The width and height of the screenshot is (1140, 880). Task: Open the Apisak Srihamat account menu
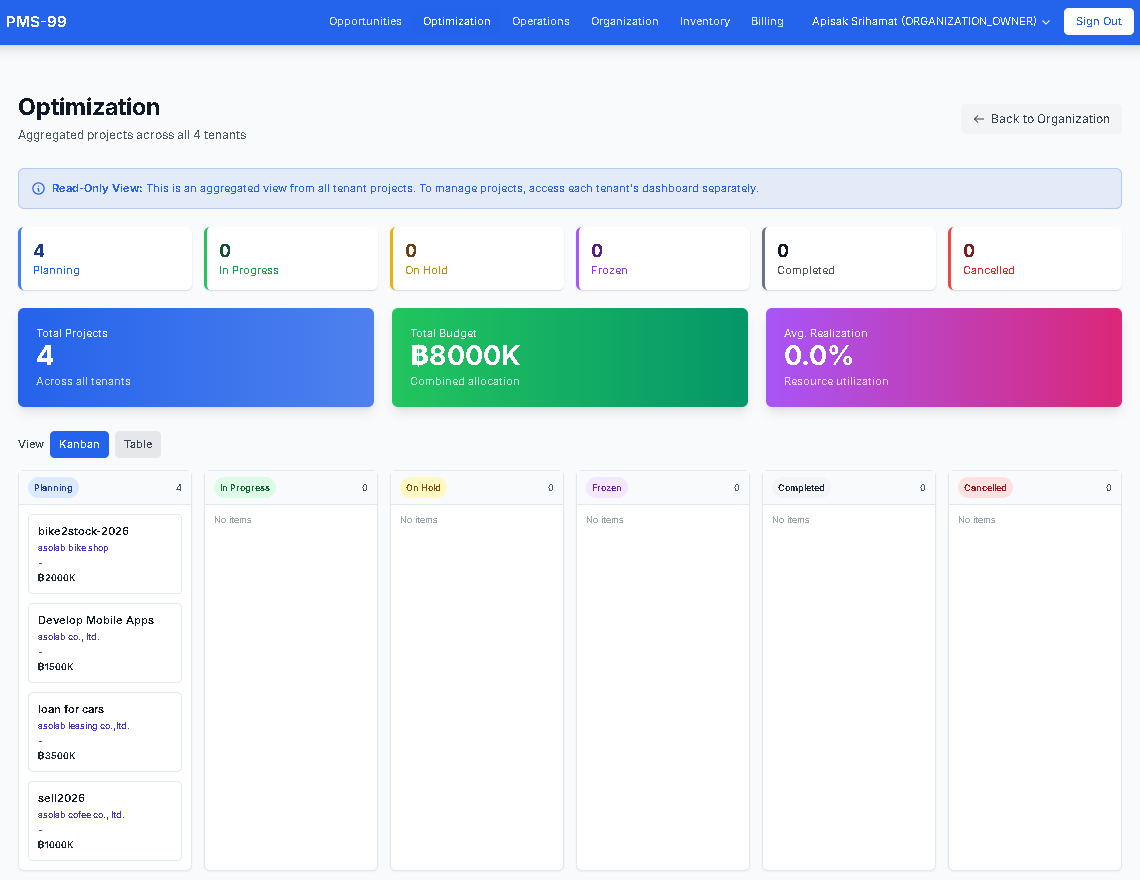point(920,21)
